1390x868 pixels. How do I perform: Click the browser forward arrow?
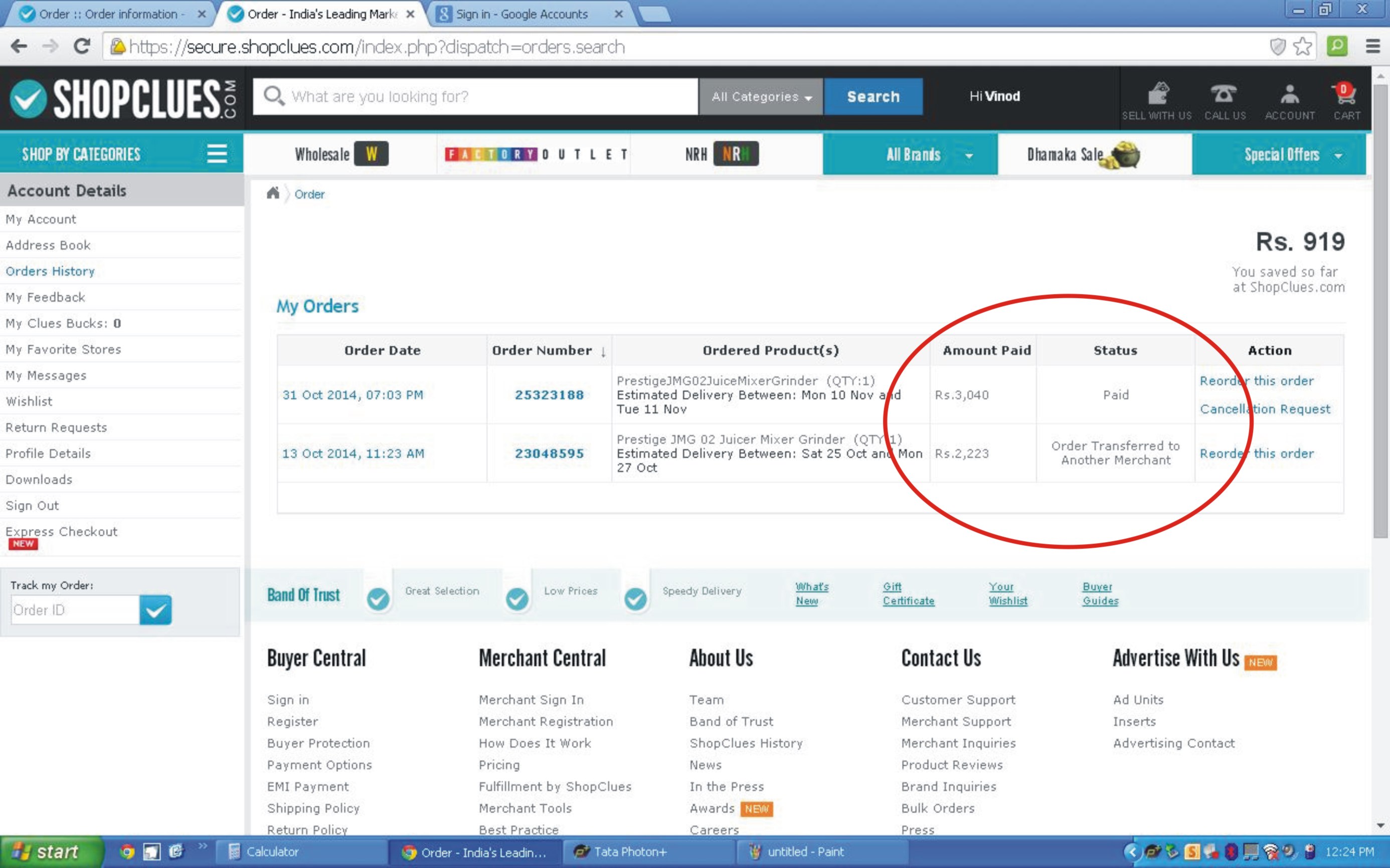[51, 47]
